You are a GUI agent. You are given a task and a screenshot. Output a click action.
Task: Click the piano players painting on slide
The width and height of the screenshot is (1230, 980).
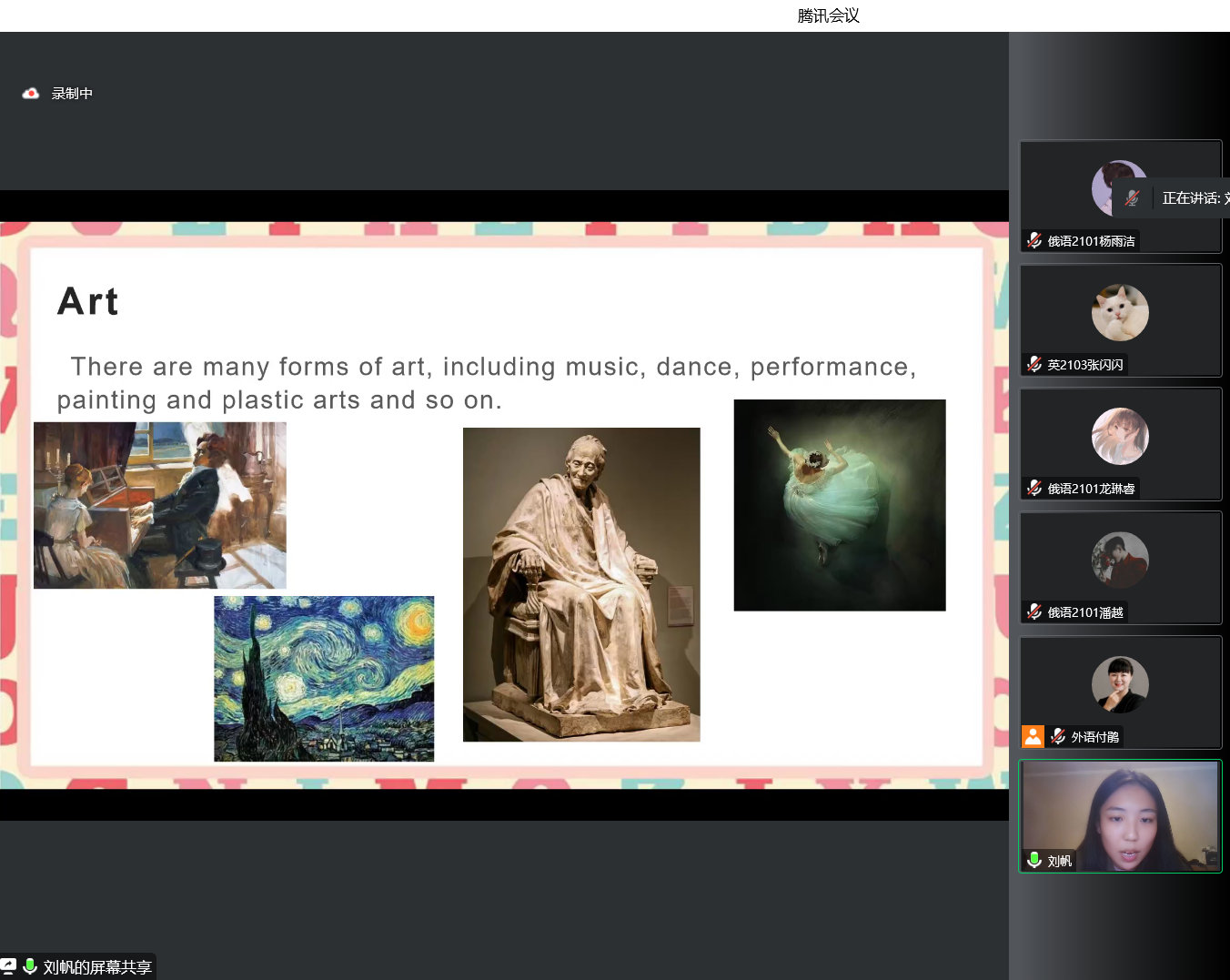tap(160, 505)
